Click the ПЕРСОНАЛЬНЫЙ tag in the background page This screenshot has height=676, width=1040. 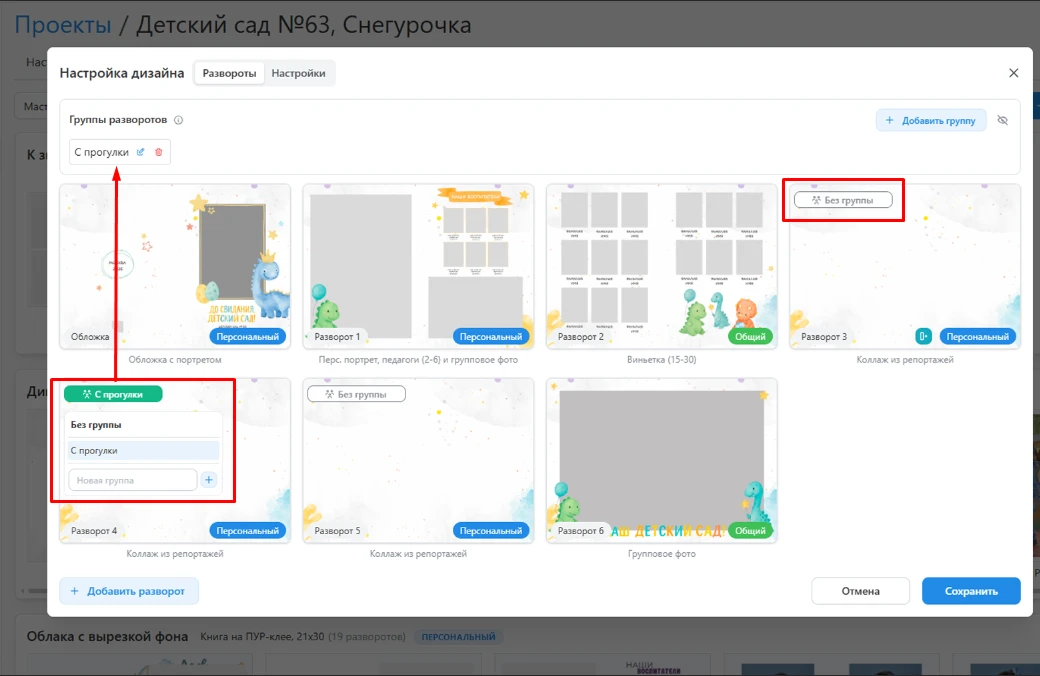click(x=458, y=637)
